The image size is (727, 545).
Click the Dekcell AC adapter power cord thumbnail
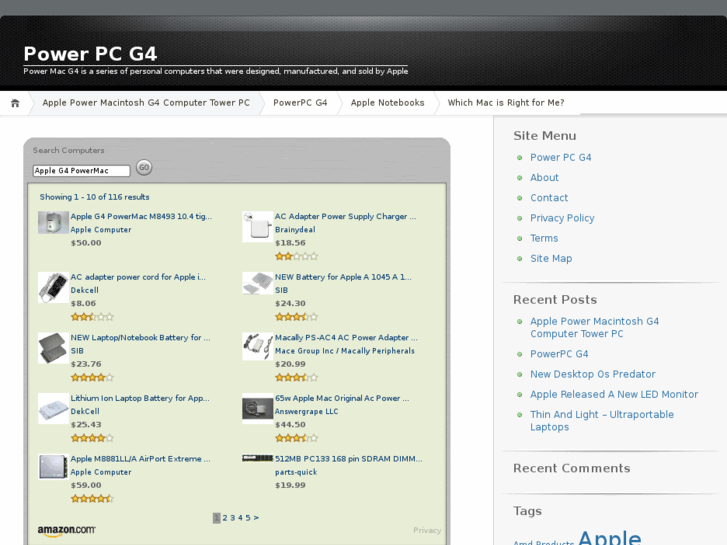[x=53, y=288]
